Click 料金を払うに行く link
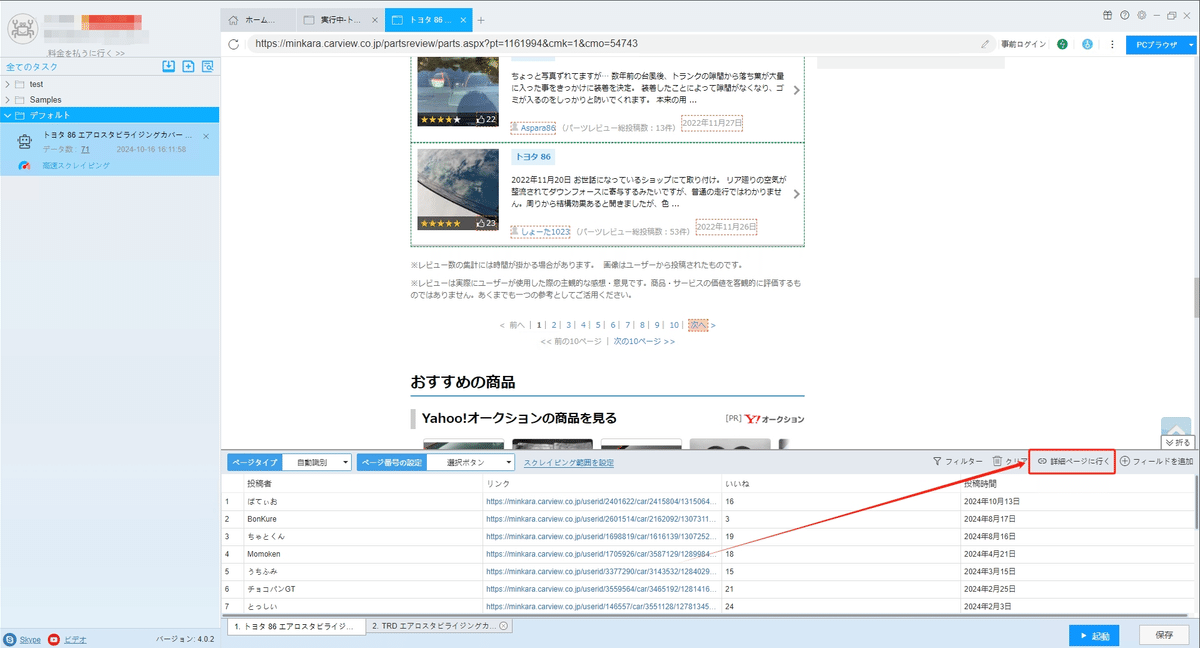Screen dimensions: 1200x648 (86, 53)
